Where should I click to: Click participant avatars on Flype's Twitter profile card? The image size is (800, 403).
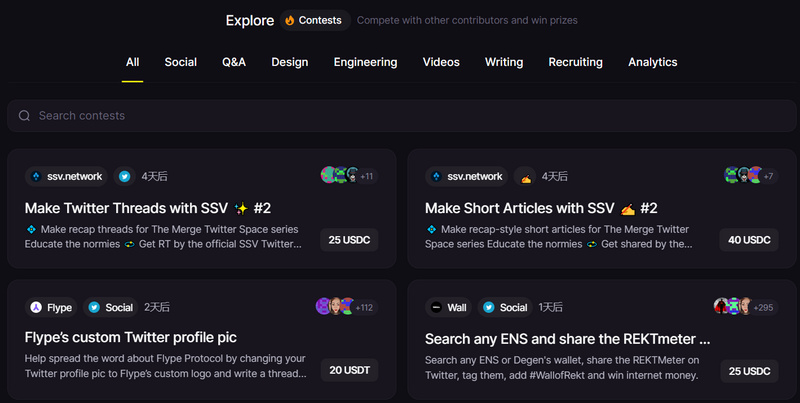[334, 307]
